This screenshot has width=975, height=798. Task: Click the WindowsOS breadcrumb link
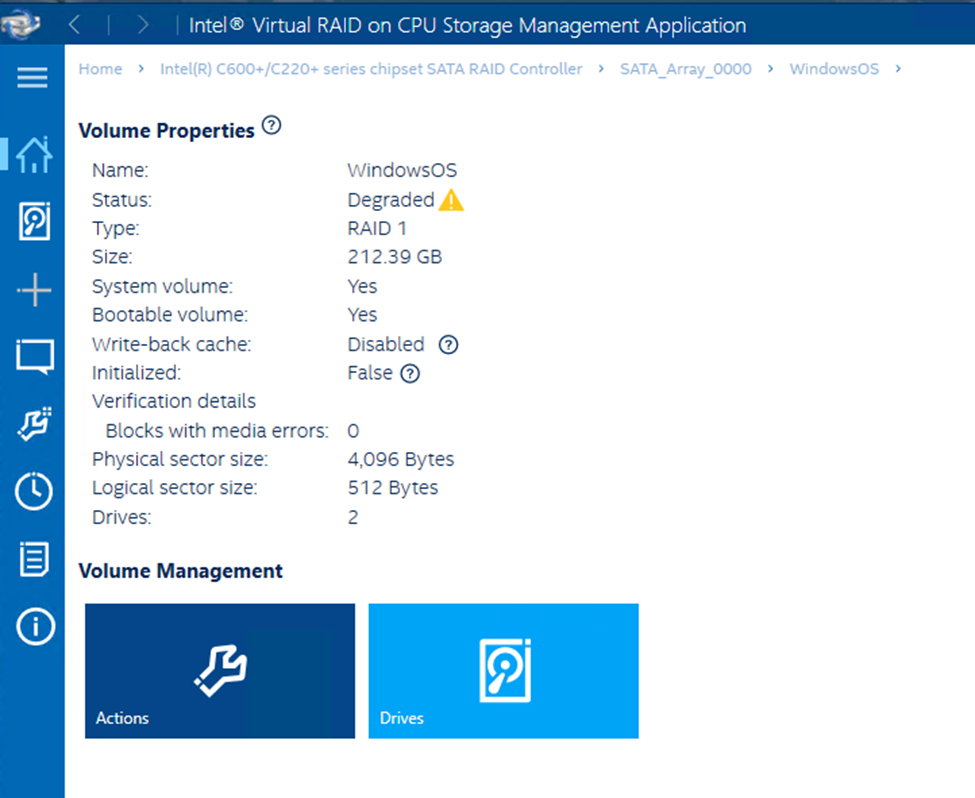tap(834, 69)
